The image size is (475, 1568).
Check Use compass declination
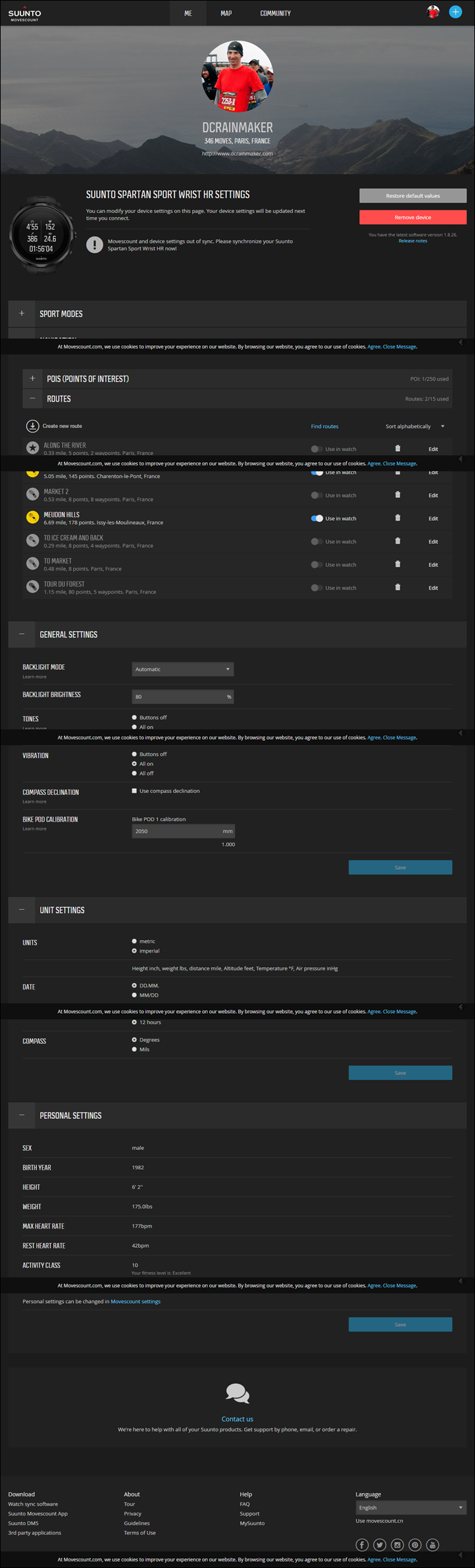(134, 791)
